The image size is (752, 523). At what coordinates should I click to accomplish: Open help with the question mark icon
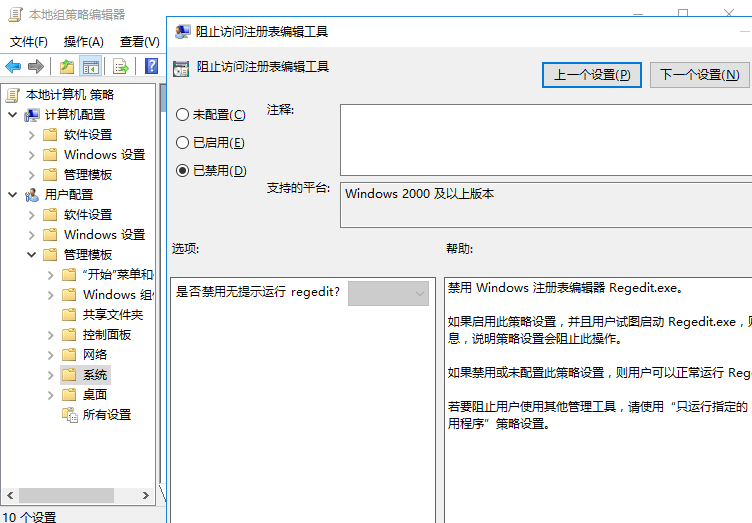(x=151, y=66)
